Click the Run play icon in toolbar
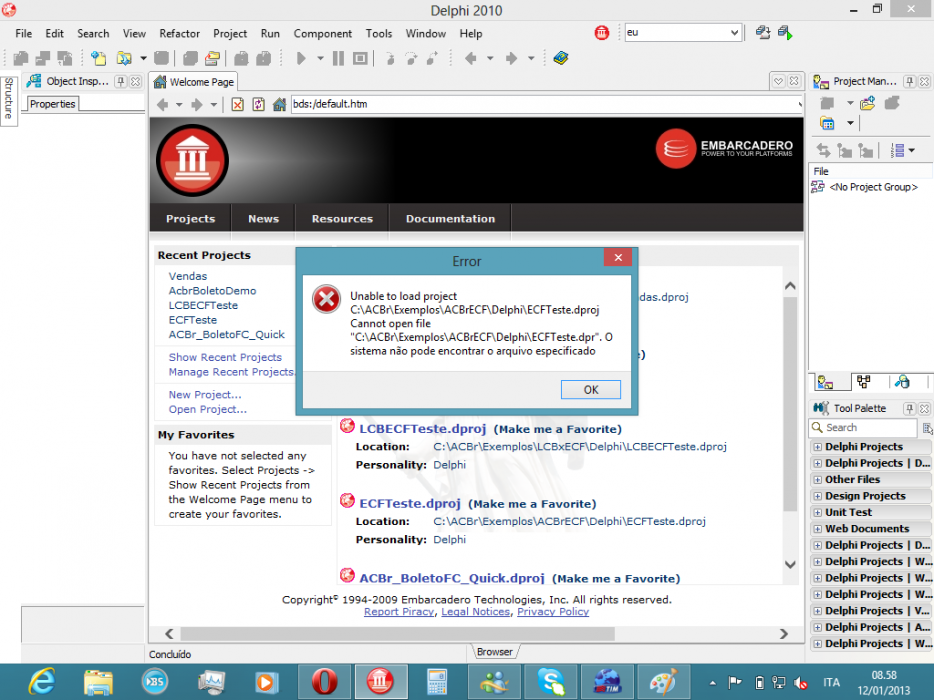This screenshot has width=934, height=700. pyautogui.click(x=301, y=58)
